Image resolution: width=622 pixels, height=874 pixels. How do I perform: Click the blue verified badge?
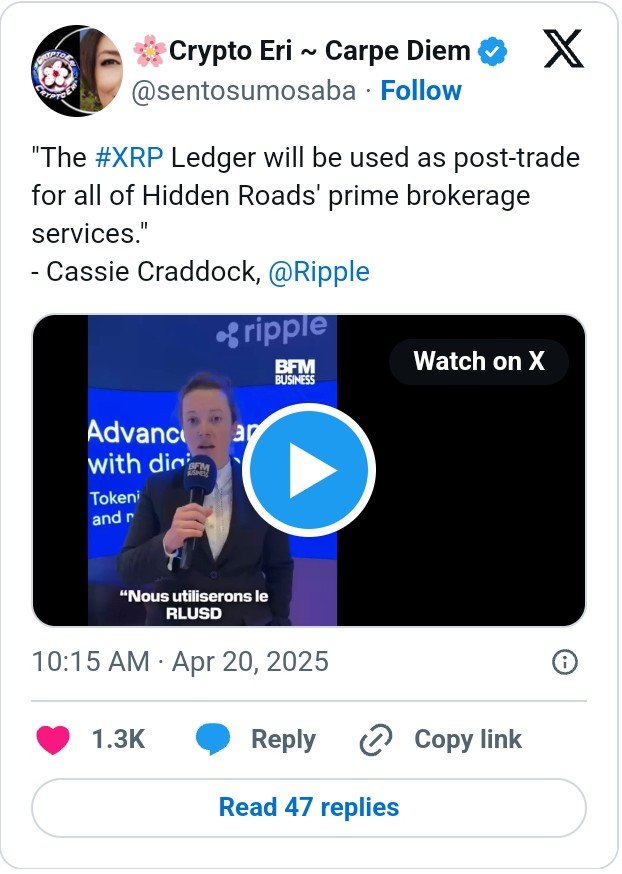(490, 49)
